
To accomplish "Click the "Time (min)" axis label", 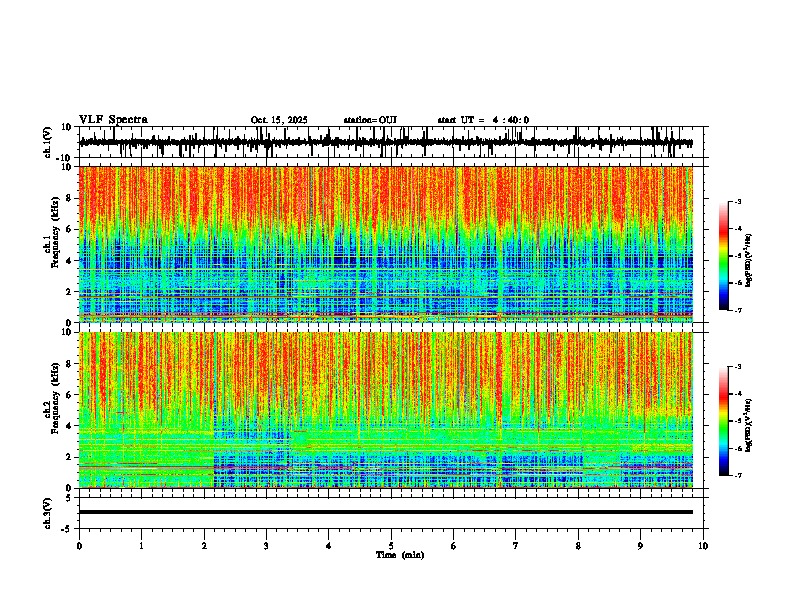I will point(400,555).
